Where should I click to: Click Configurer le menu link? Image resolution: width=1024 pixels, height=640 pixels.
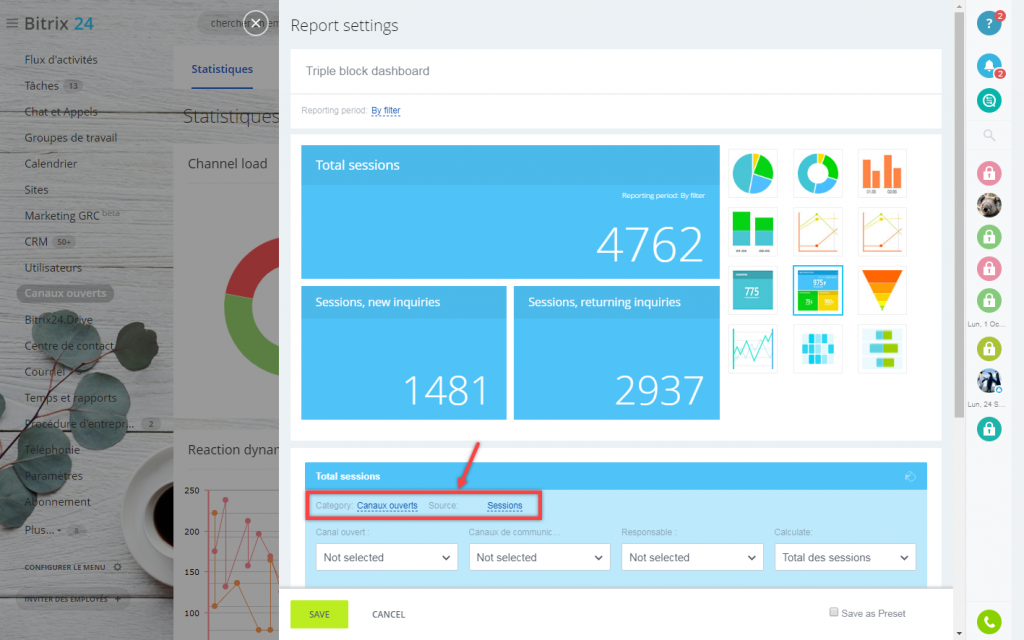[x=65, y=567]
